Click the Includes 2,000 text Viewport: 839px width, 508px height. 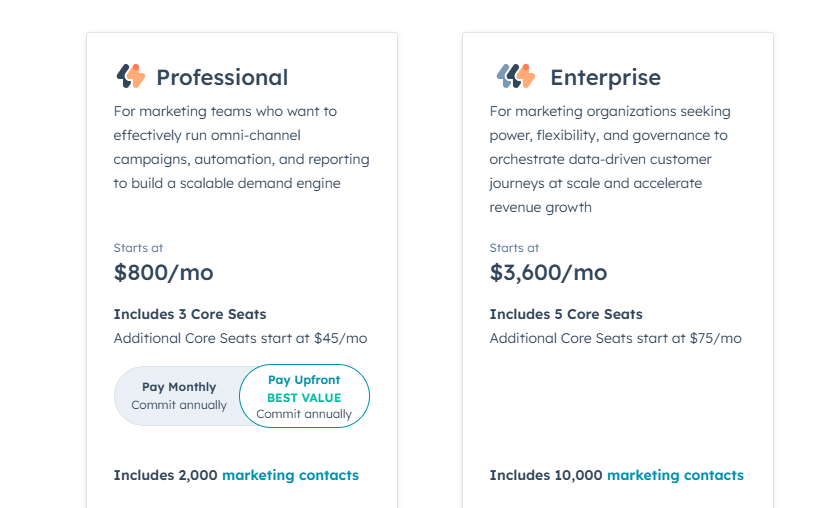(x=166, y=475)
